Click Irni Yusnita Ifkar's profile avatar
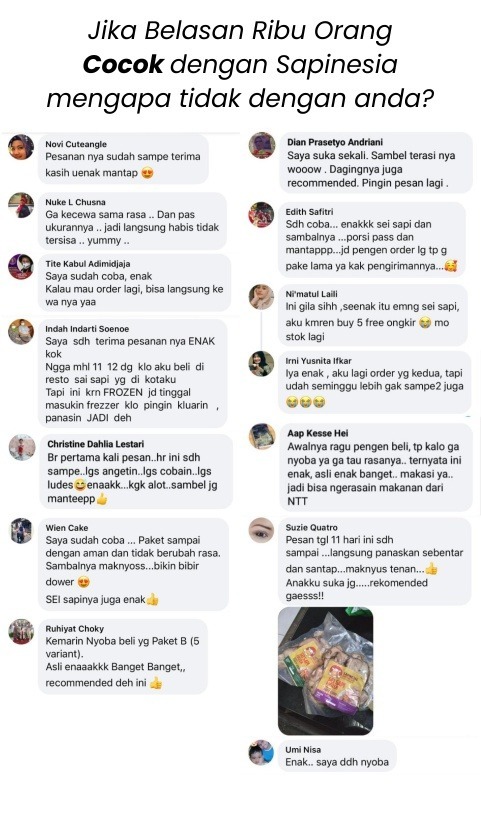This screenshot has height=818, width=481. click(x=261, y=364)
